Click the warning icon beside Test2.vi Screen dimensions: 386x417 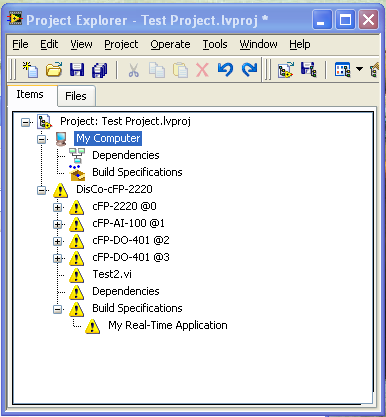pos(76,275)
